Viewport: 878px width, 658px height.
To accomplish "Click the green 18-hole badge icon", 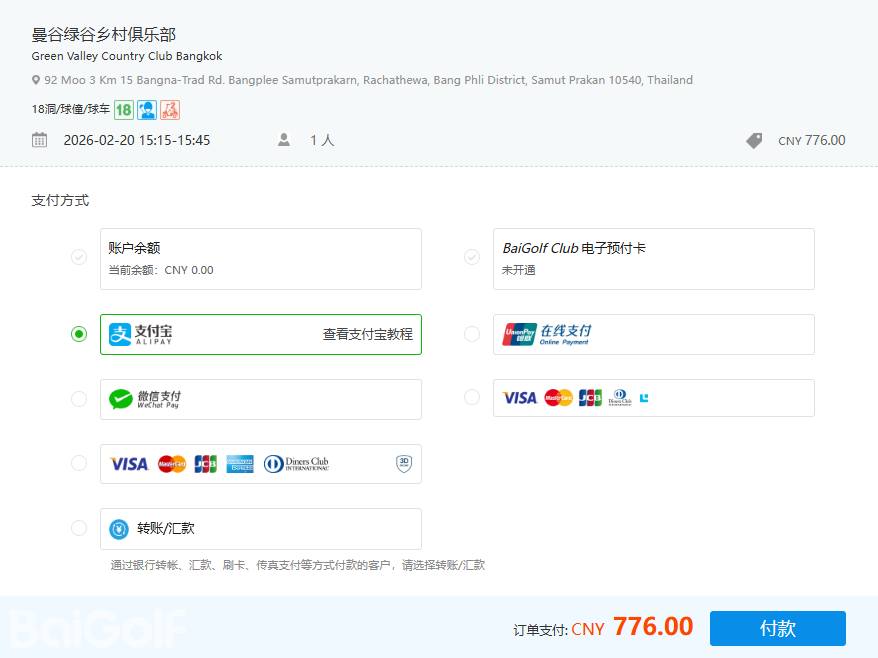I will click(123, 110).
